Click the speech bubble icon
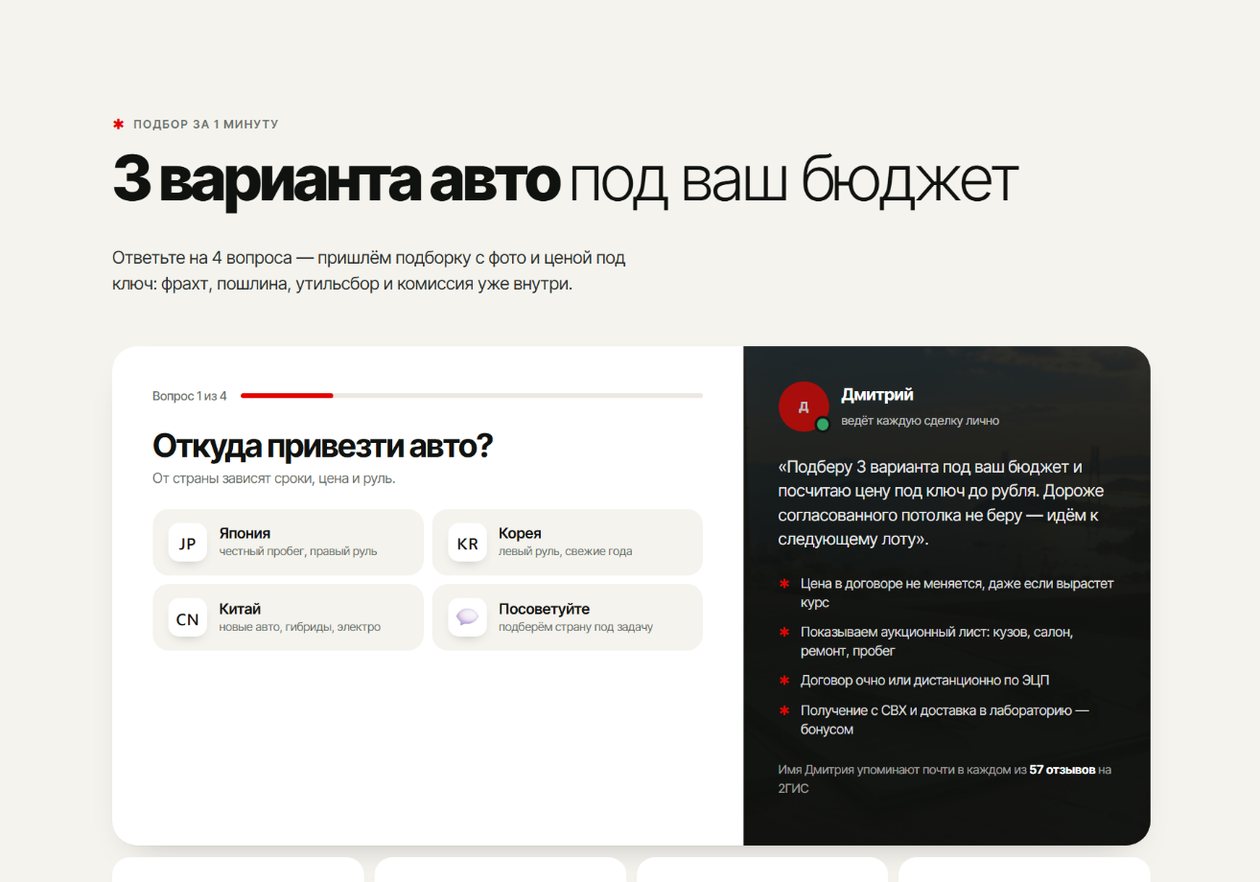 (467, 618)
